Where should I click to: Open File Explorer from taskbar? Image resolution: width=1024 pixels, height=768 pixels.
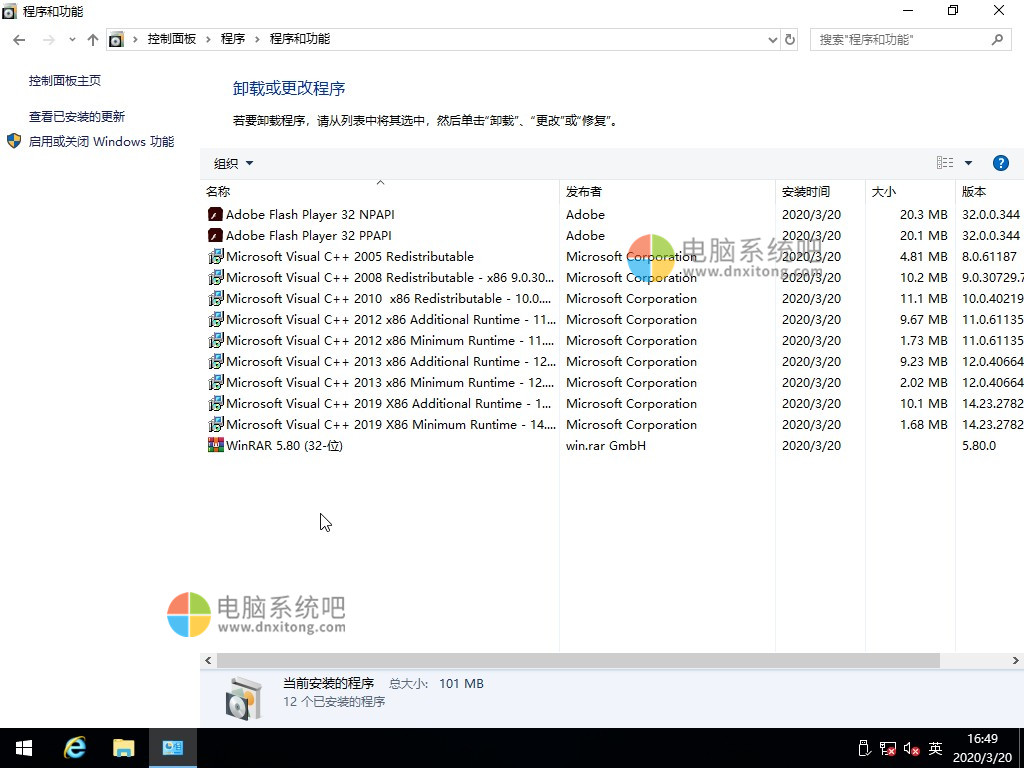coord(124,747)
